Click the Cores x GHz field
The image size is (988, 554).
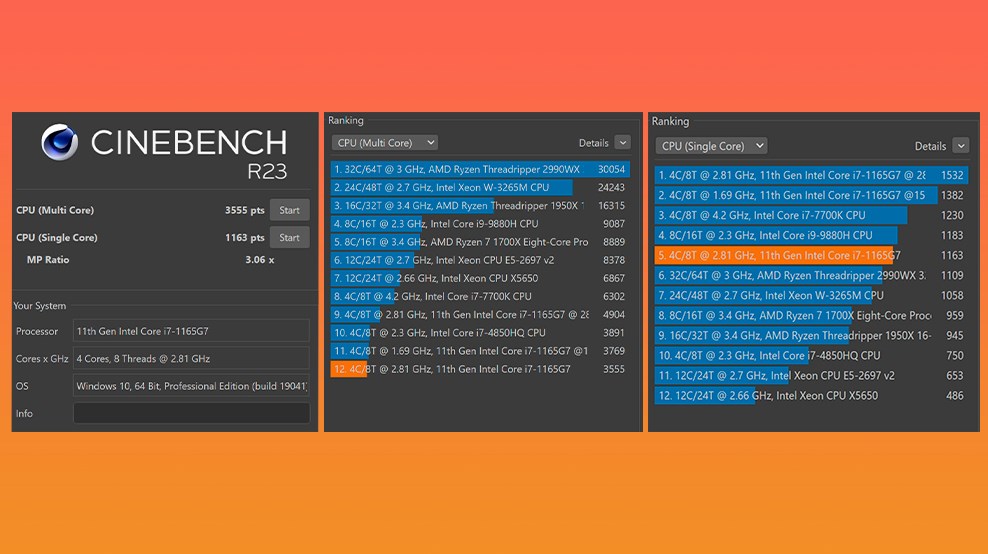pyautogui.click(x=191, y=359)
